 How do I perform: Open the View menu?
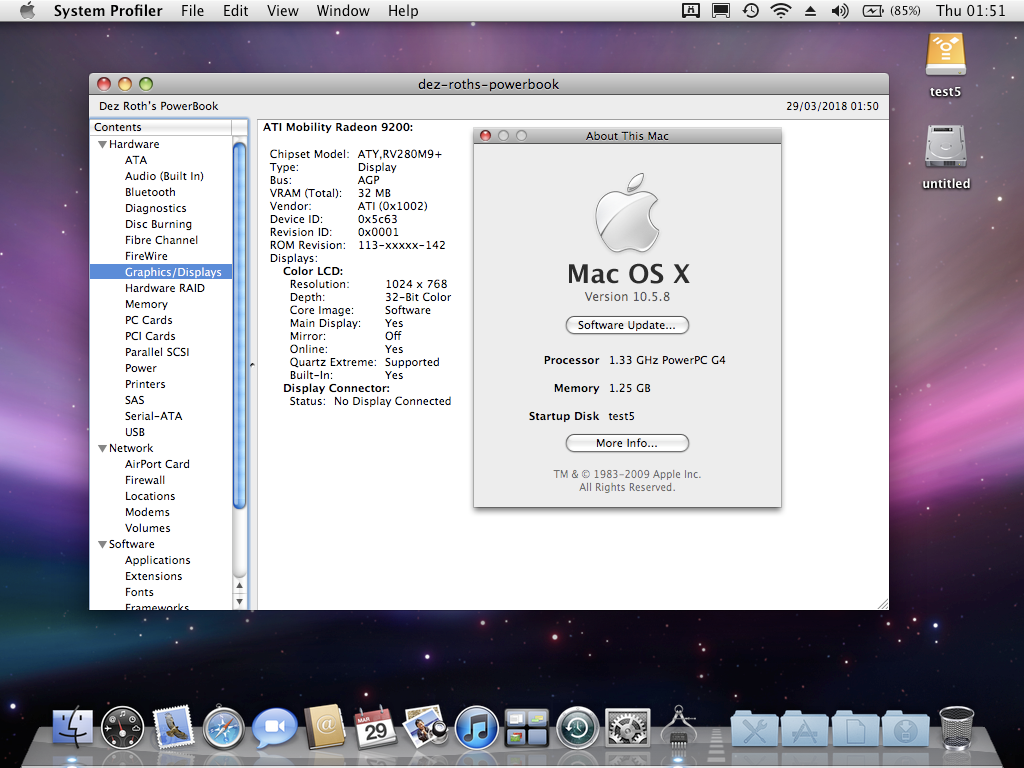[x=283, y=11]
